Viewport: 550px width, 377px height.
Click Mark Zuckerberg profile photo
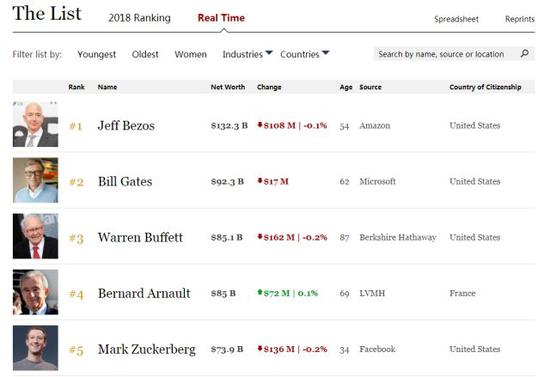35,348
